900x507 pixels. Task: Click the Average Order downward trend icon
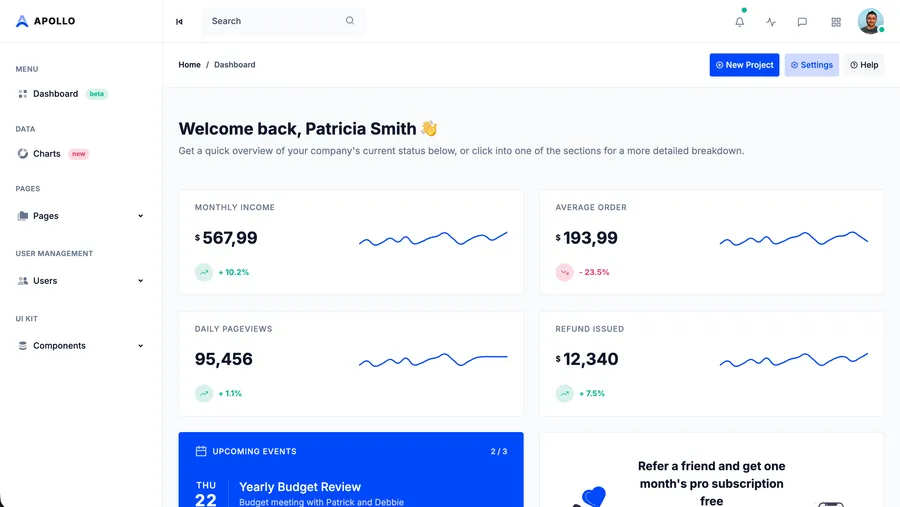pos(564,272)
